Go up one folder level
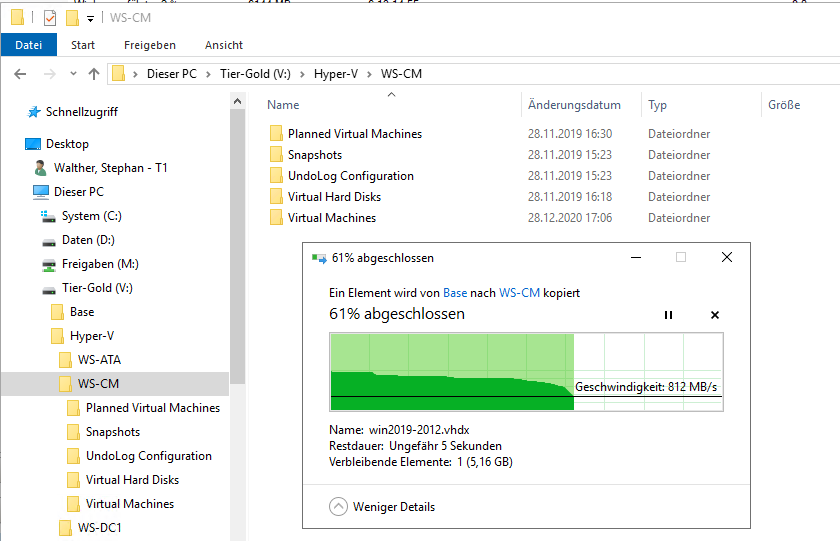 pyautogui.click(x=94, y=74)
